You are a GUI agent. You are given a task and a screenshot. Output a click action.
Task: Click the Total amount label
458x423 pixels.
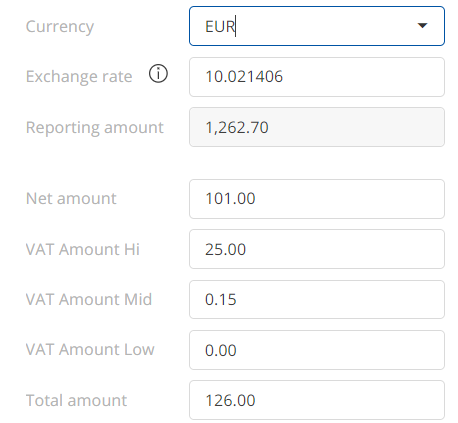pos(76,400)
